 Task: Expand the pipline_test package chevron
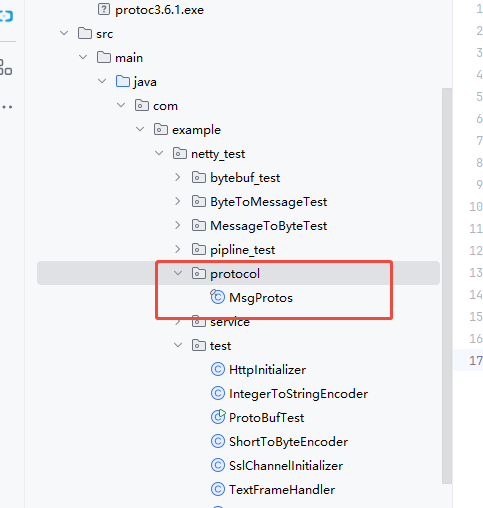point(178,249)
